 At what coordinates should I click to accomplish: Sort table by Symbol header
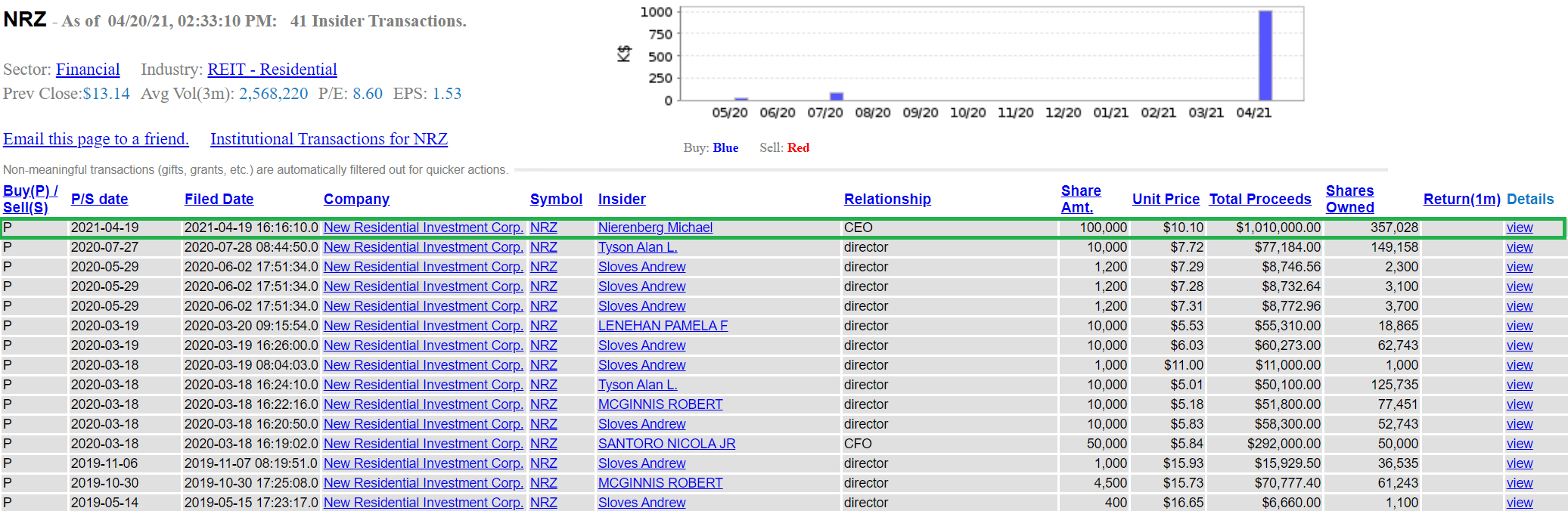coord(556,199)
